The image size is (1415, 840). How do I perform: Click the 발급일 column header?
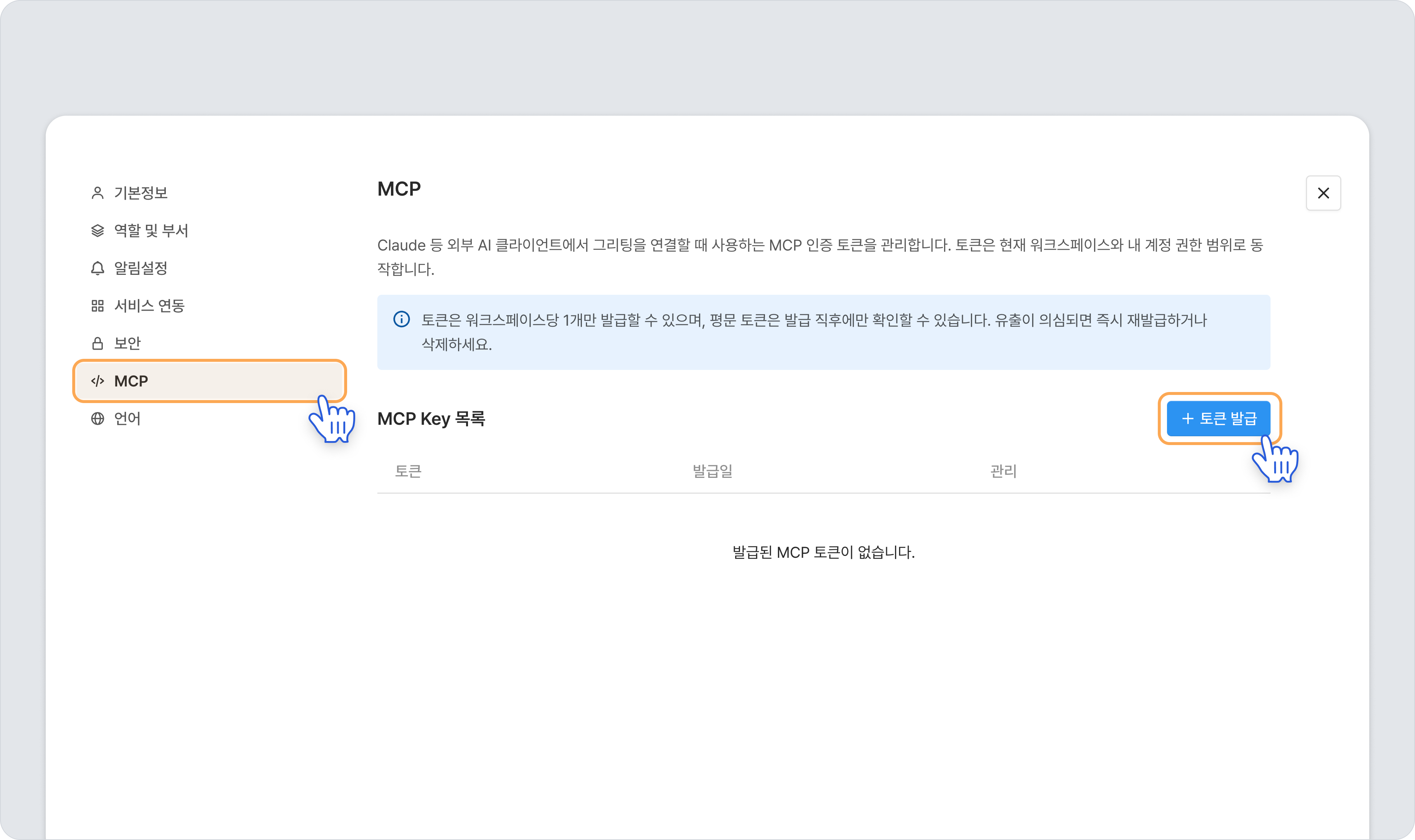(713, 471)
